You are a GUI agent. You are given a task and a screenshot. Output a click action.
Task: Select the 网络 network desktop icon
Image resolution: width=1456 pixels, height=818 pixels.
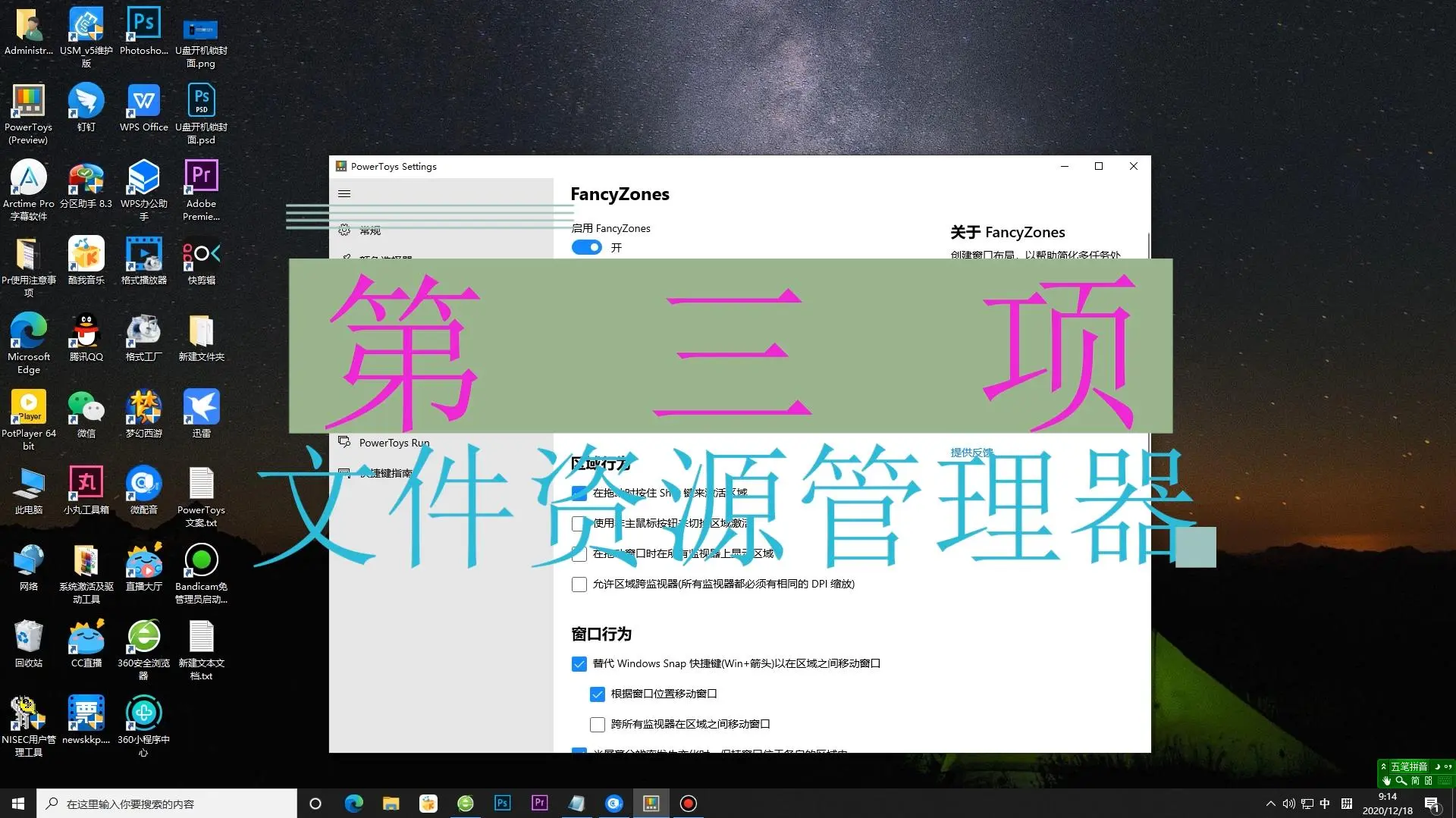coord(29,567)
